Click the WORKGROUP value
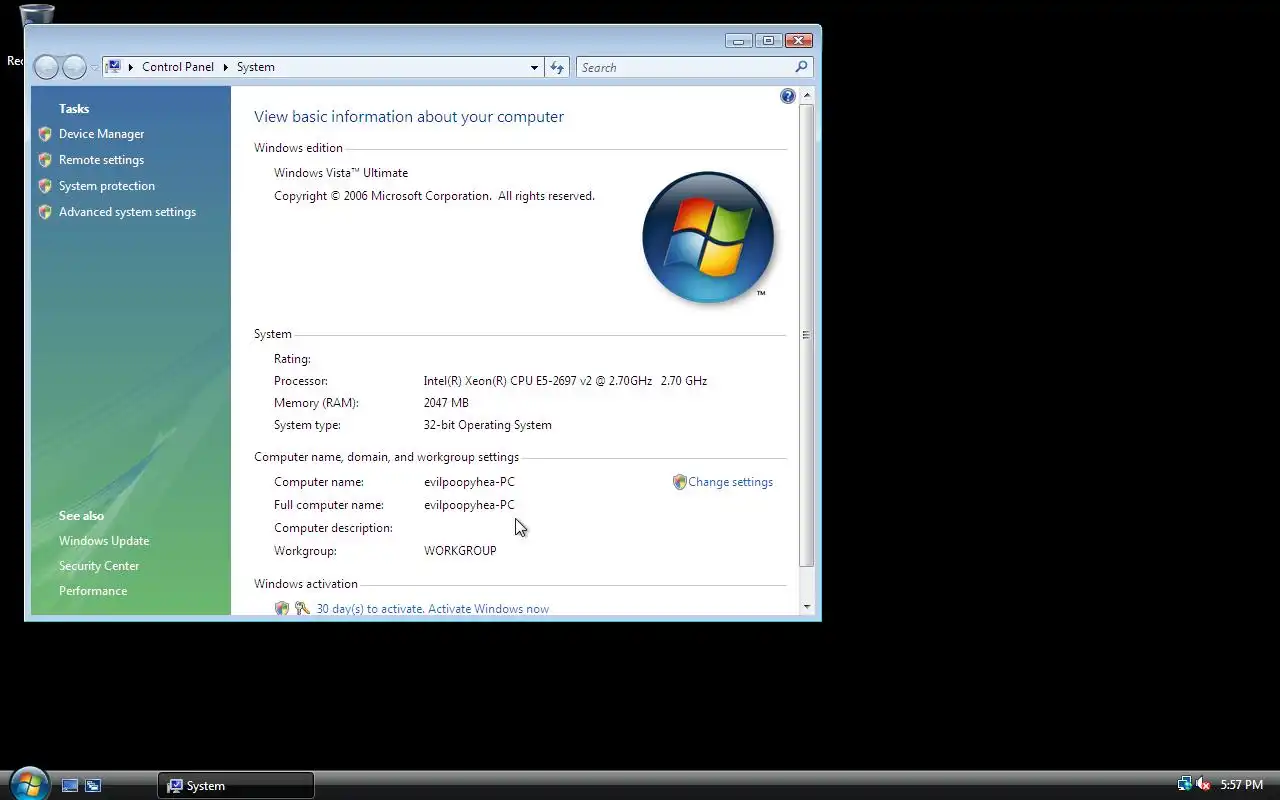Viewport: 1280px width, 800px height. (460, 551)
